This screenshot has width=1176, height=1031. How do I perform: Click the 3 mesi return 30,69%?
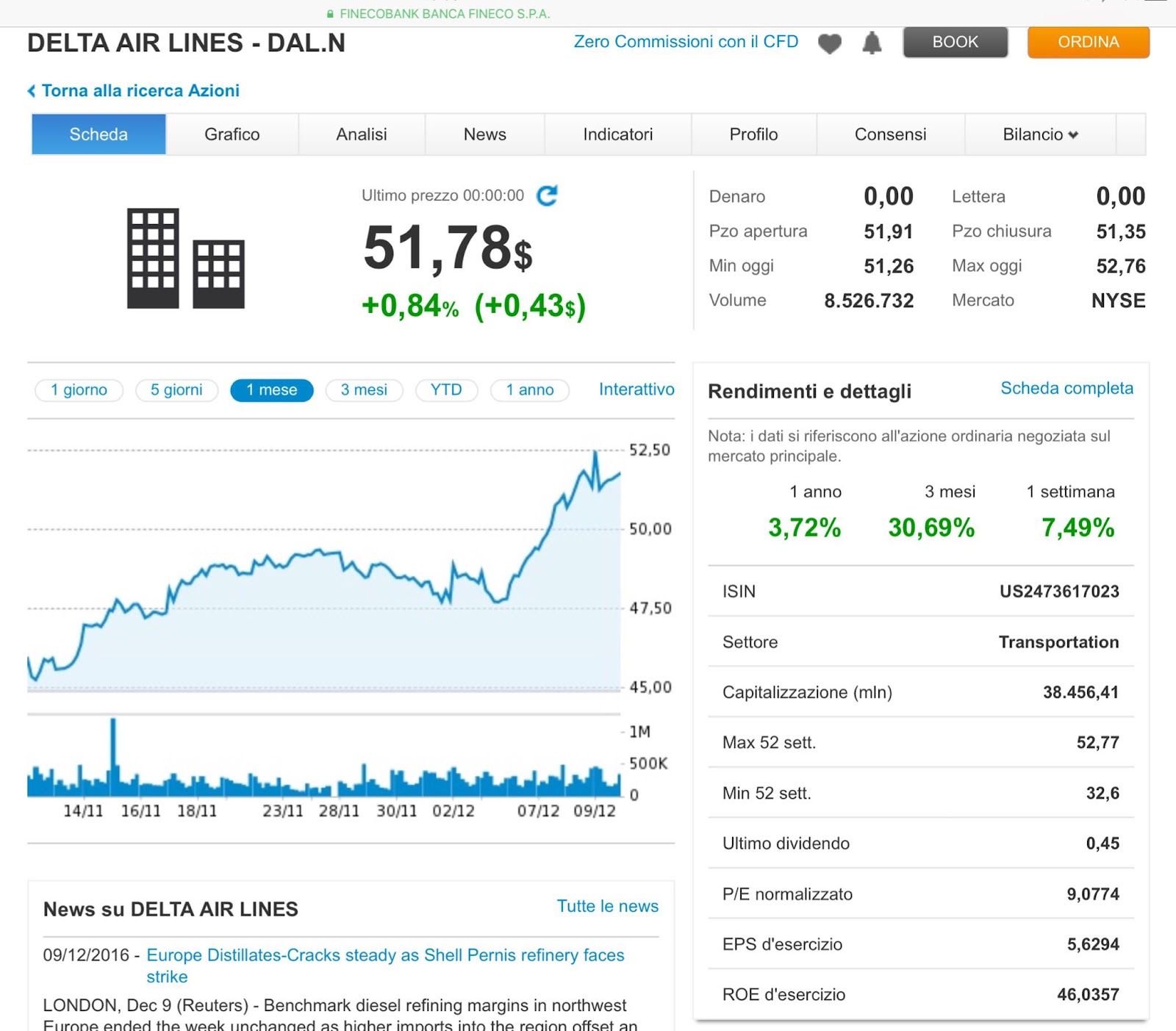(931, 528)
